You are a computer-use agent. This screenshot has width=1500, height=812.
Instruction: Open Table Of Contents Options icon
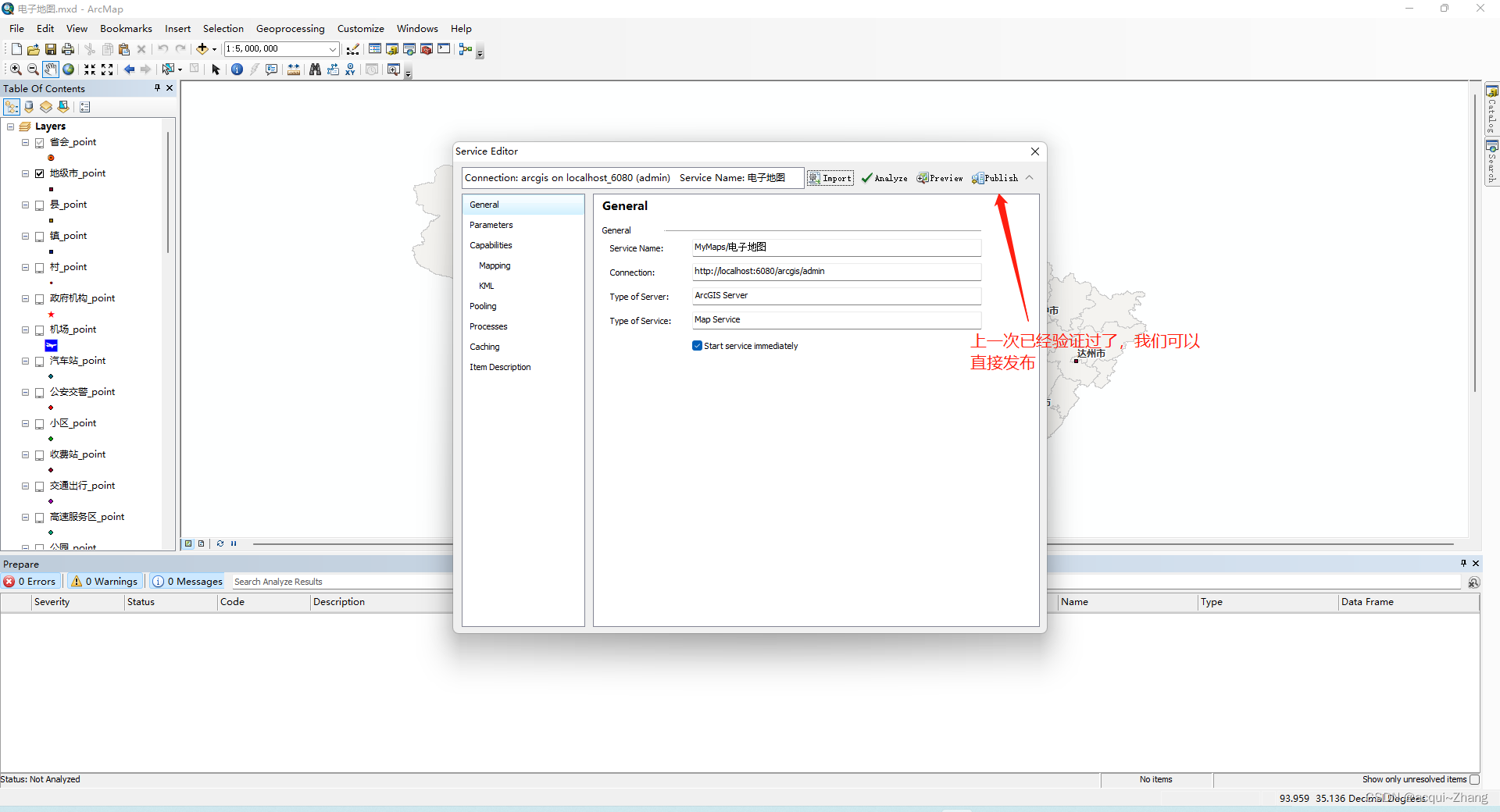tap(85, 107)
